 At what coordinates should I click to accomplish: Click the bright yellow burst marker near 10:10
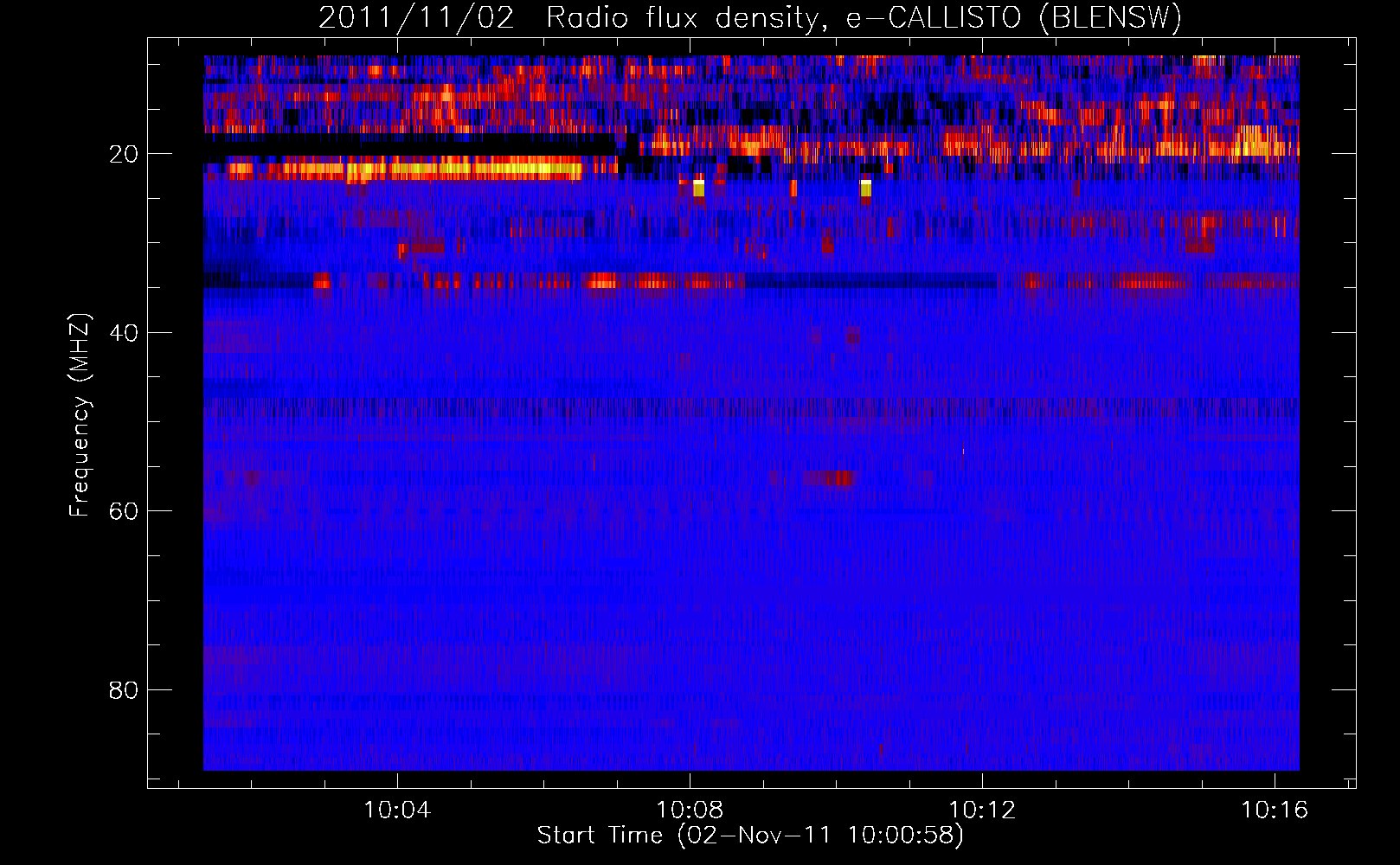click(865, 188)
